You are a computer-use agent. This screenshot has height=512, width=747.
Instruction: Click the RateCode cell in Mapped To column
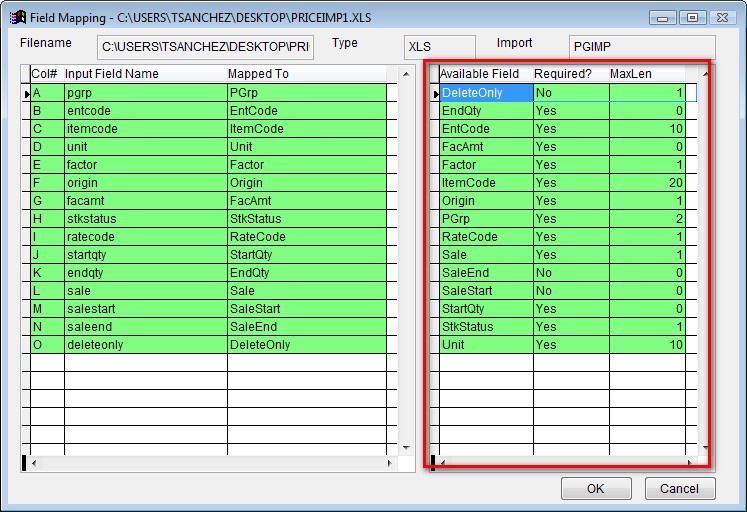(307, 237)
